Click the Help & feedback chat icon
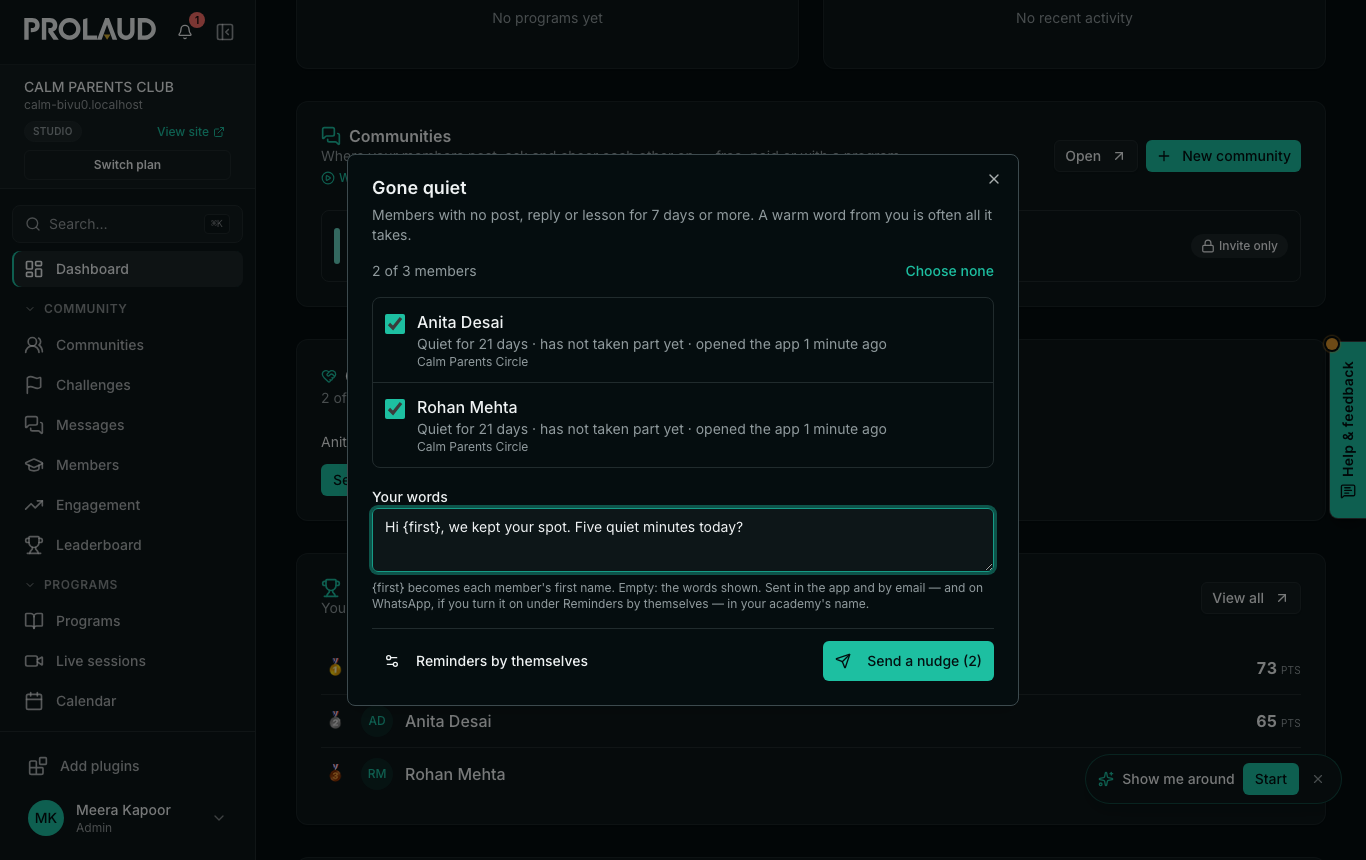The height and width of the screenshot is (860, 1366). 1348,491
